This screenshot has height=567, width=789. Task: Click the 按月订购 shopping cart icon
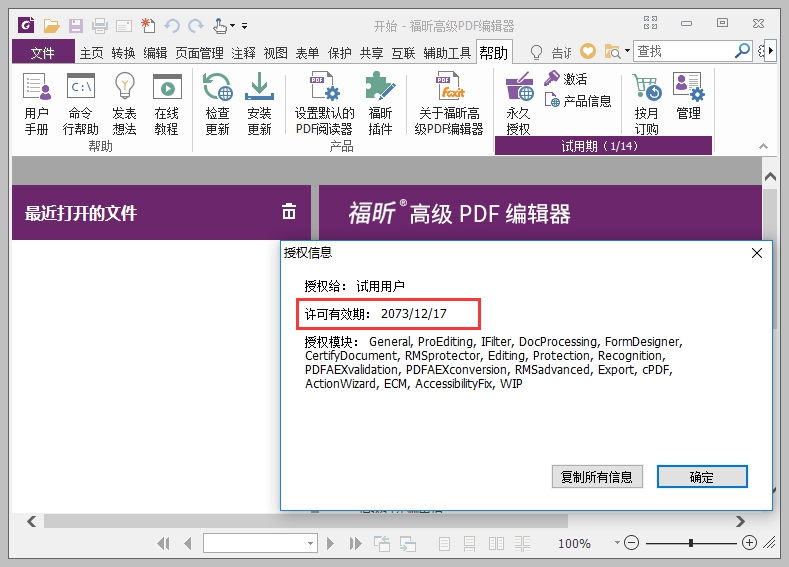point(647,87)
